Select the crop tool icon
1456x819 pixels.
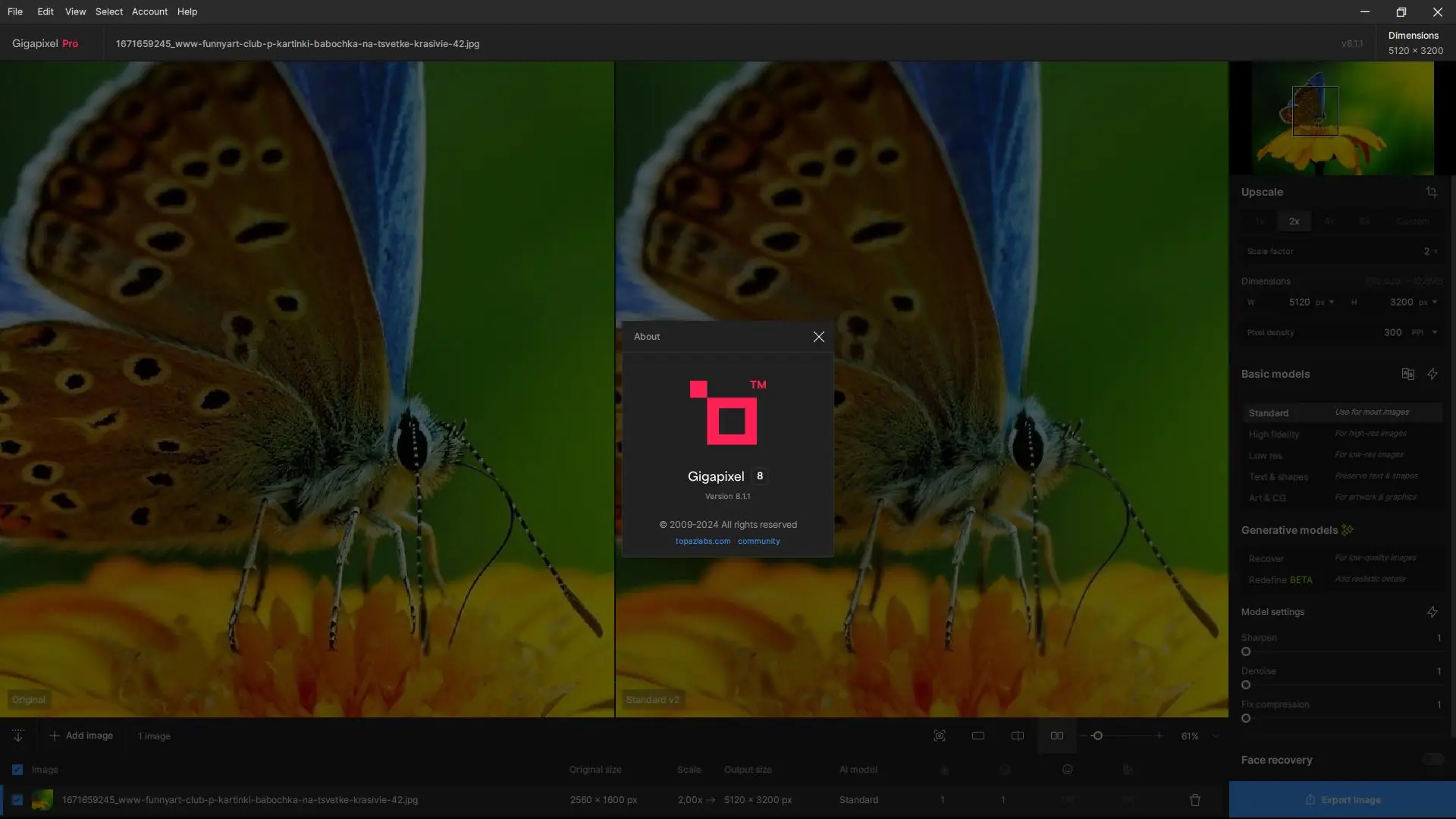pyautogui.click(x=1431, y=192)
